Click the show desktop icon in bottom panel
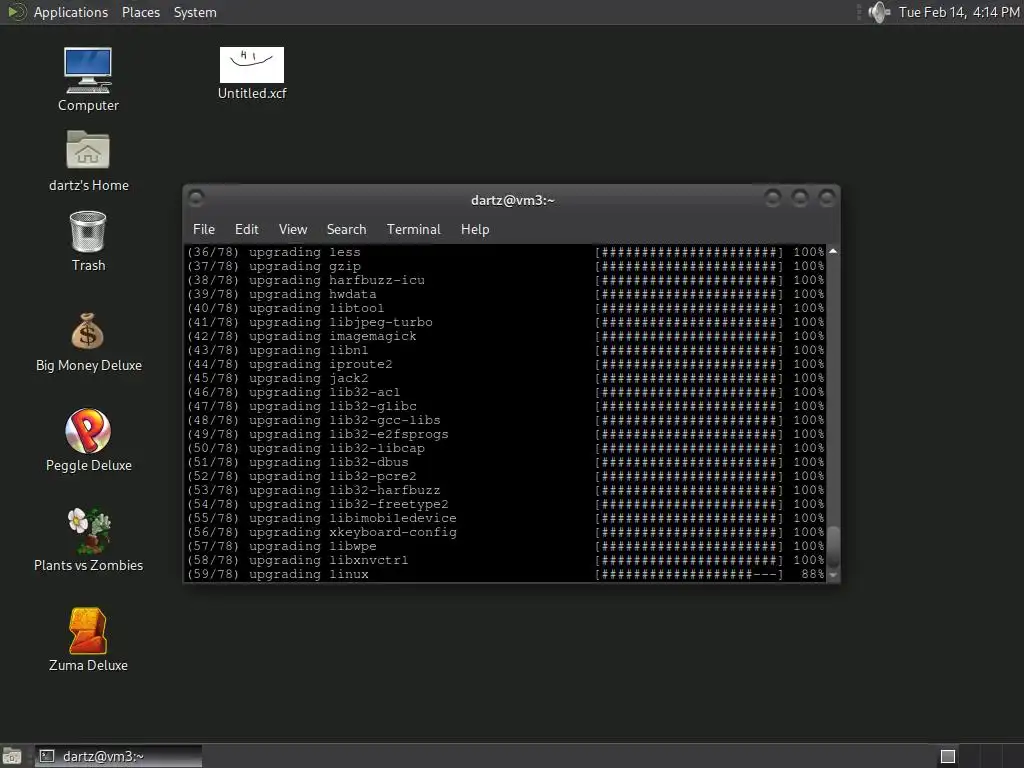This screenshot has height=768, width=1024. [x=12, y=756]
